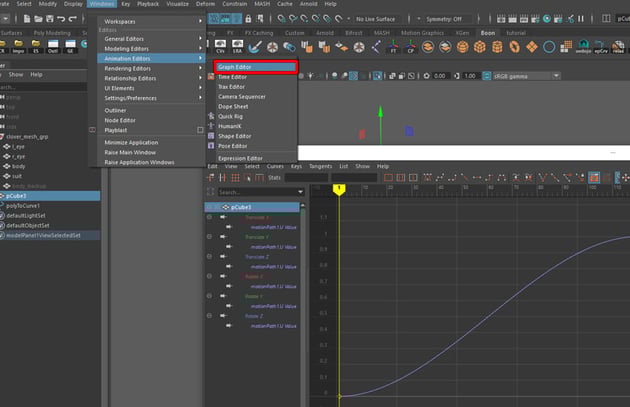Select Dope Sheet from the submenu
Image resolution: width=630 pixels, height=407 pixels.
pos(232,106)
